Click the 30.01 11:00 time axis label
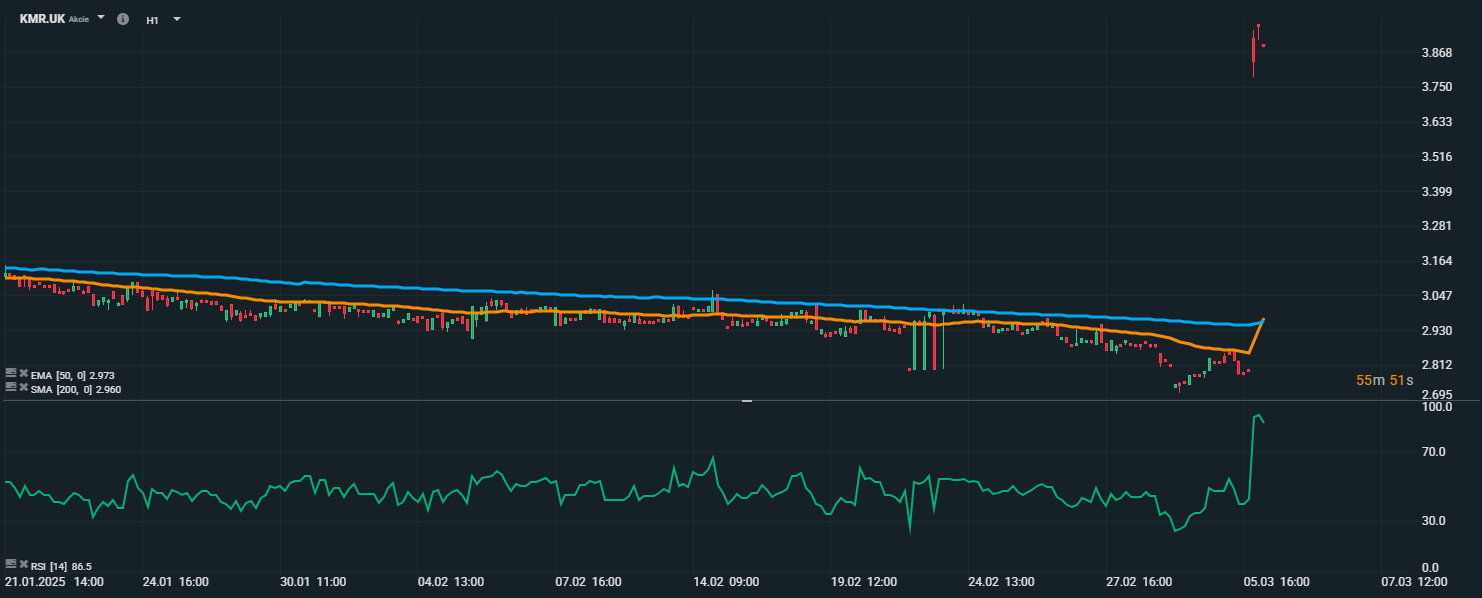 coord(314,581)
